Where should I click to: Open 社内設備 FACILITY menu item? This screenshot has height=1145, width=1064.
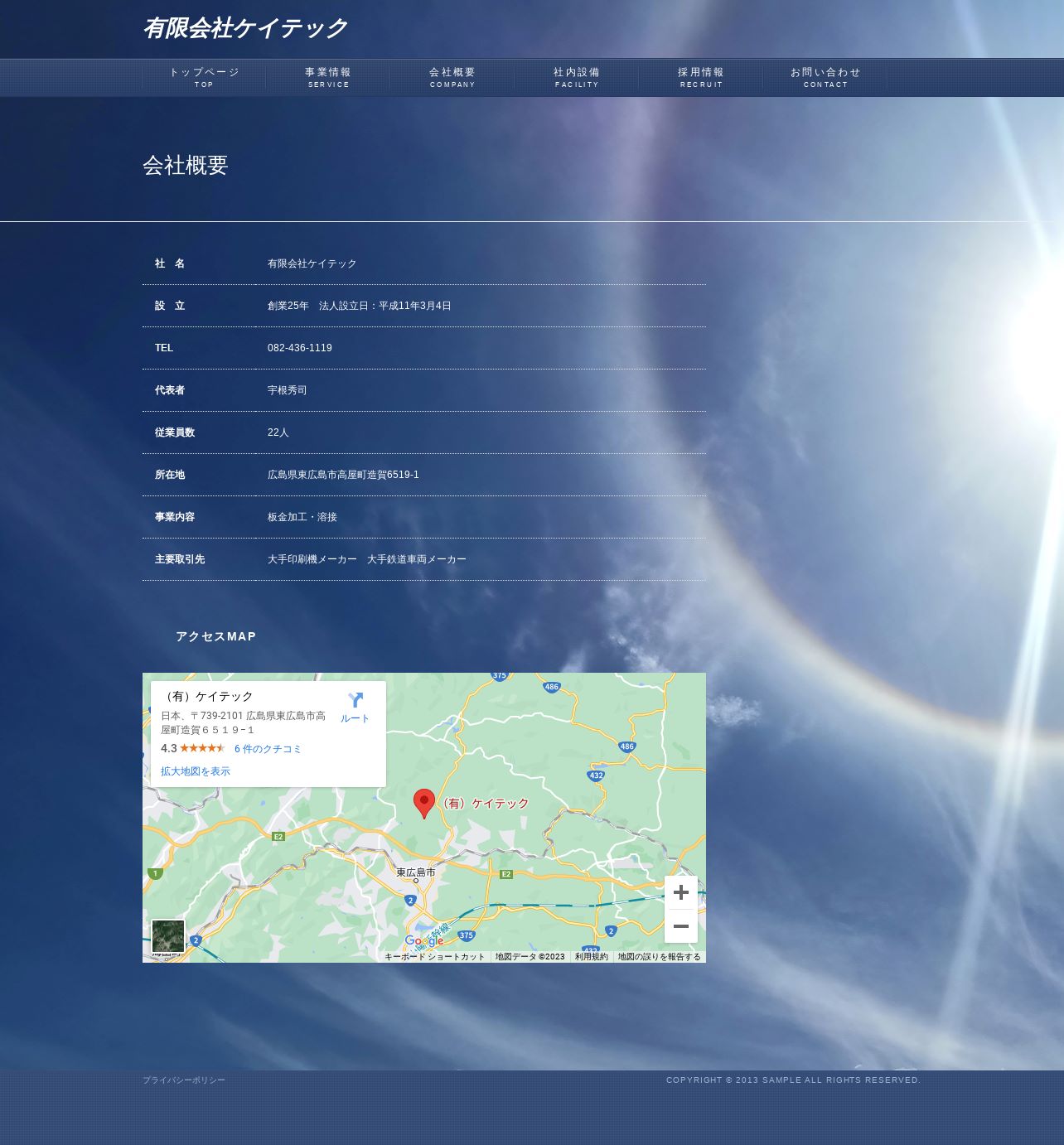[577, 78]
